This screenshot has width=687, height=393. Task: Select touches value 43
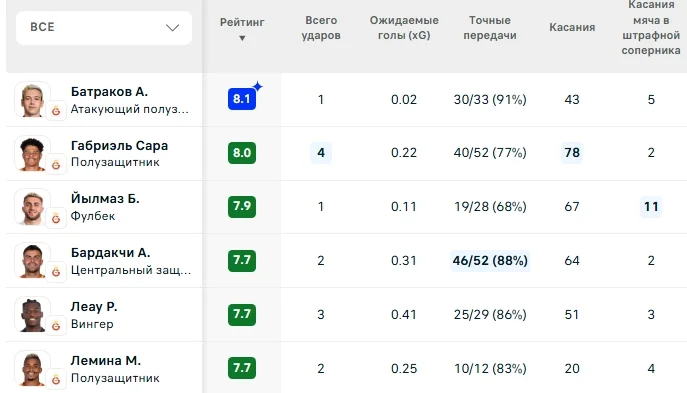572,99
